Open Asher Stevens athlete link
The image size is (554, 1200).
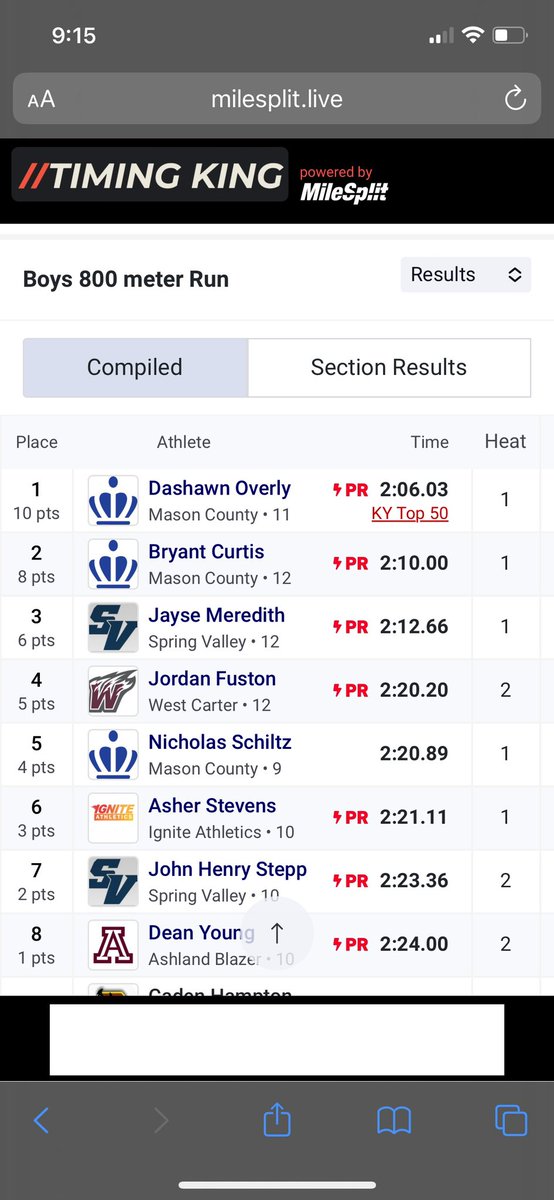(212, 805)
